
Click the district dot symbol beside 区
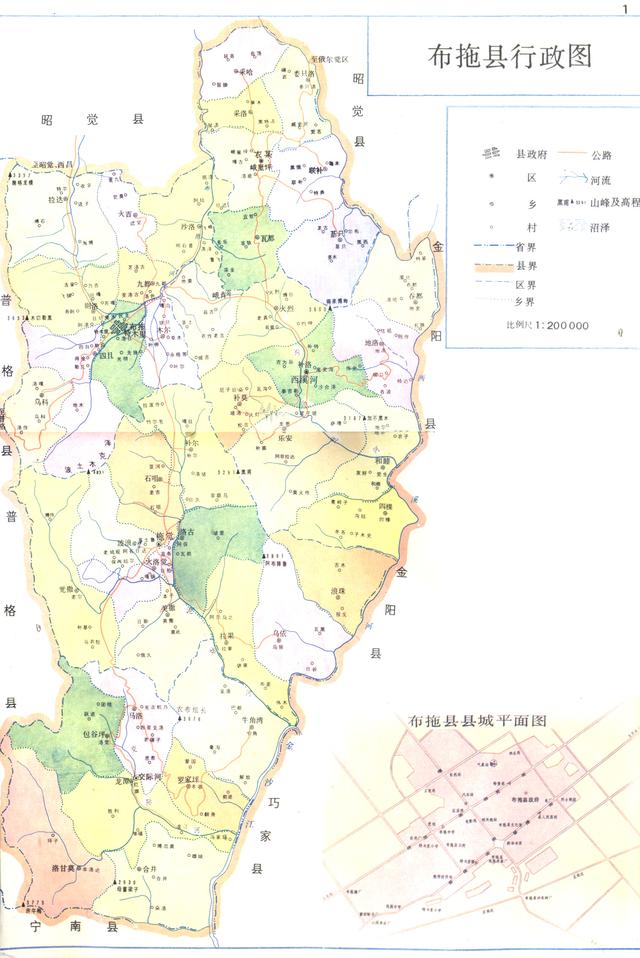click(x=491, y=177)
